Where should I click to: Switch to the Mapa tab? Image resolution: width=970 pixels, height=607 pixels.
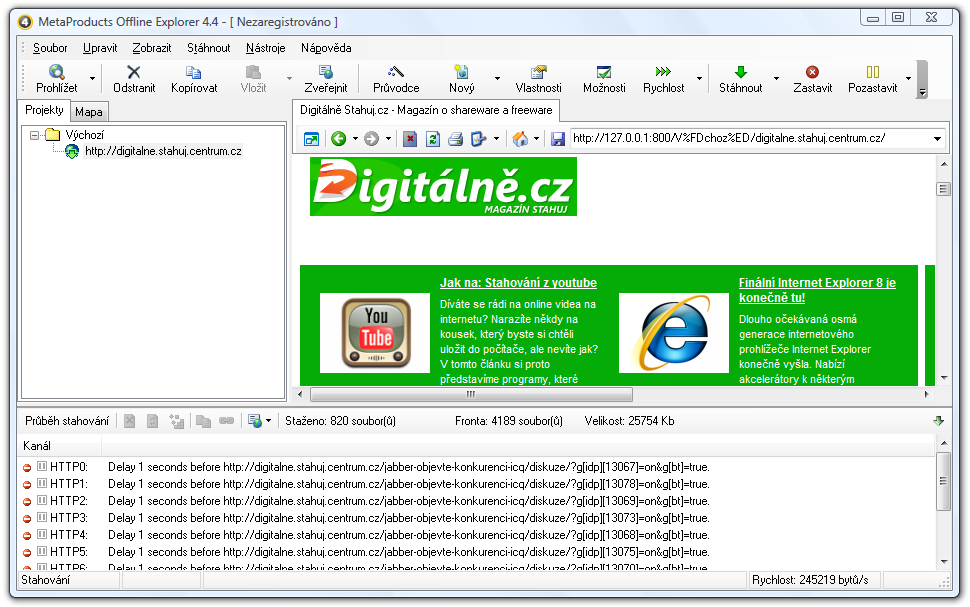88,112
